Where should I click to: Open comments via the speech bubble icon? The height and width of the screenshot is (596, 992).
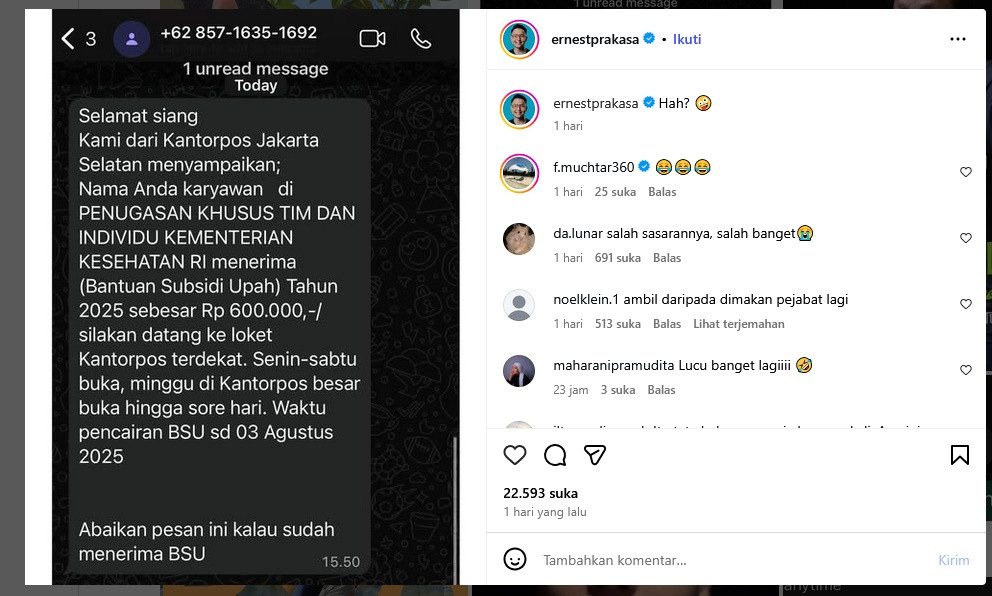[x=555, y=455]
